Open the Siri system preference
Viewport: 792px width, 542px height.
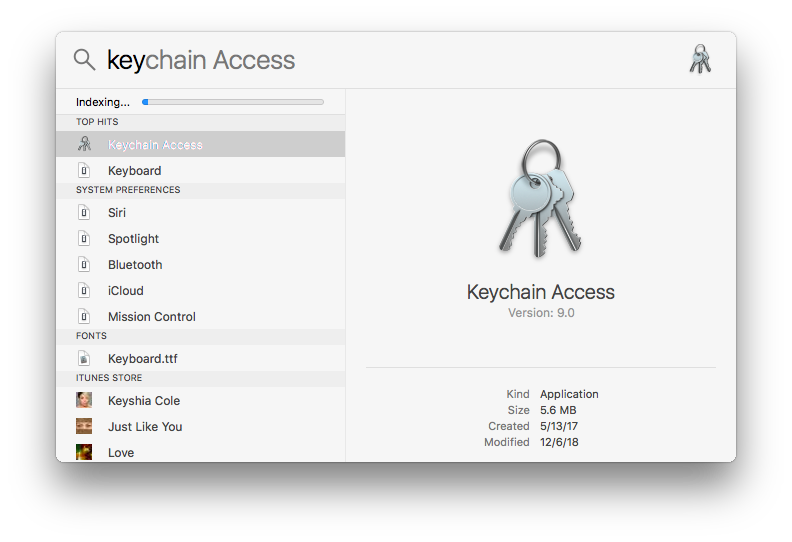[201, 213]
